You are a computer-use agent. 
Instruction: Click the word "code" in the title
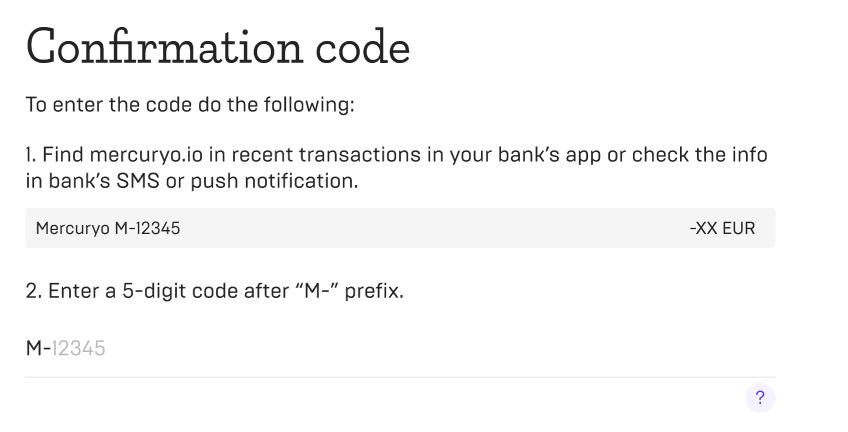[x=363, y=48]
